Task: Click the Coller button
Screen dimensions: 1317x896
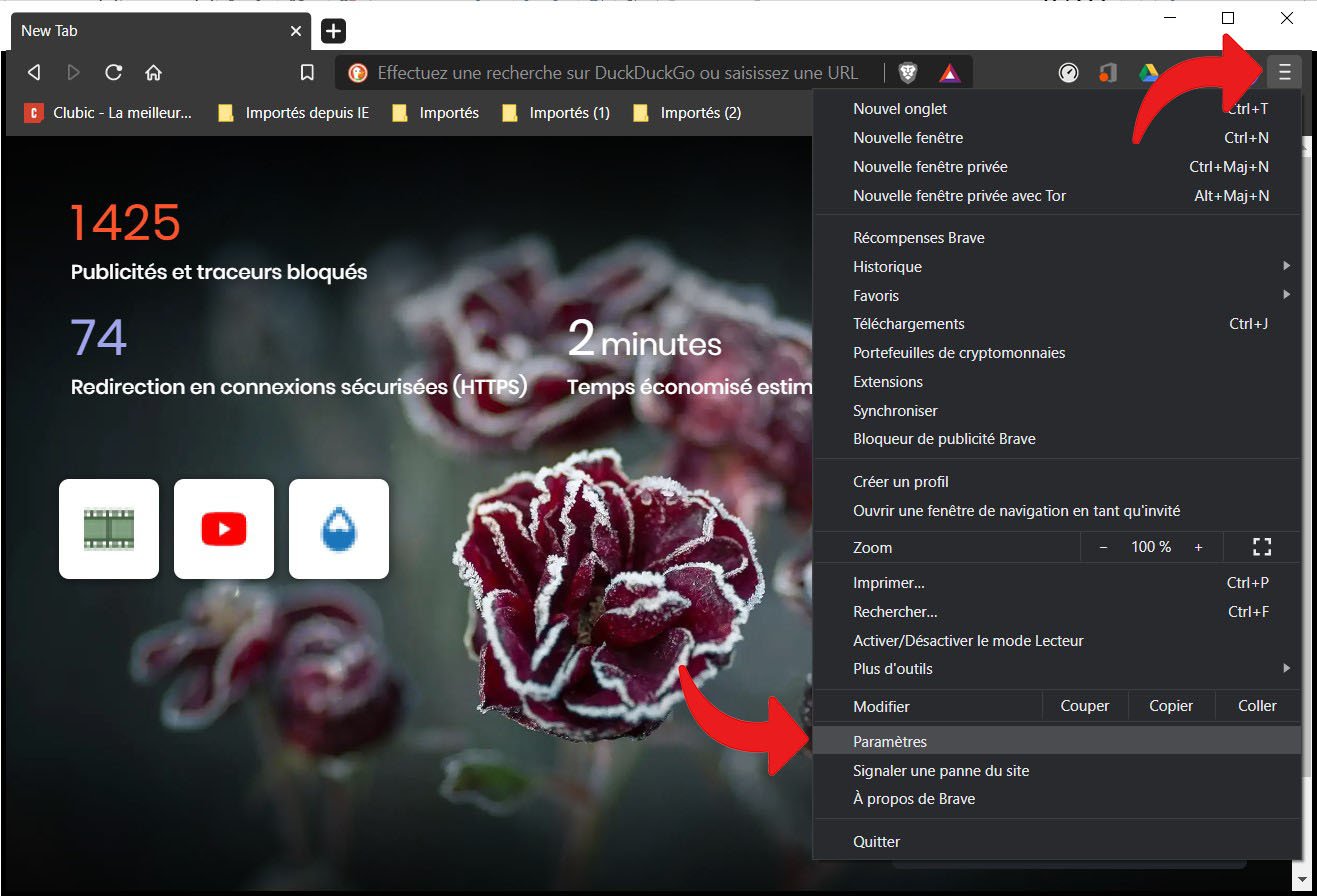Action: click(1257, 706)
